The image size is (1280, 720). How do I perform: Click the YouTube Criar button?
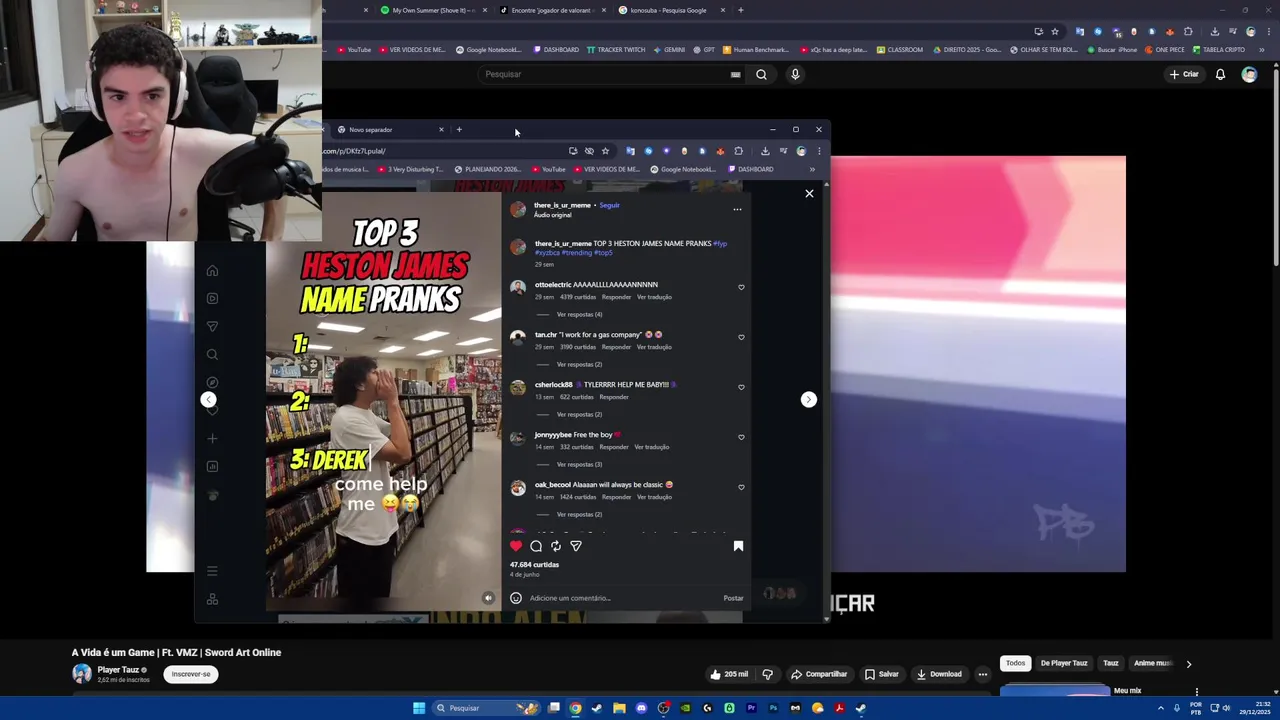click(1184, 74)
